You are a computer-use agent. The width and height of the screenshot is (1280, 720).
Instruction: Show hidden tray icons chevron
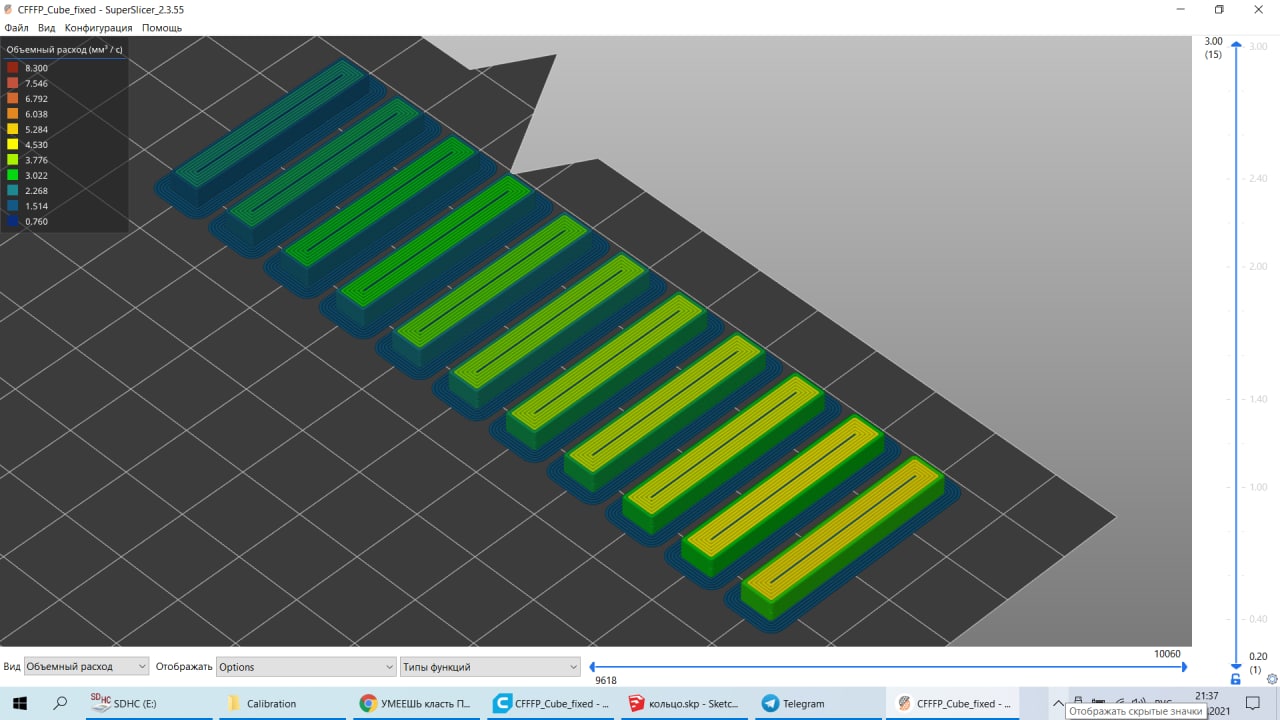click(1058, 703)
